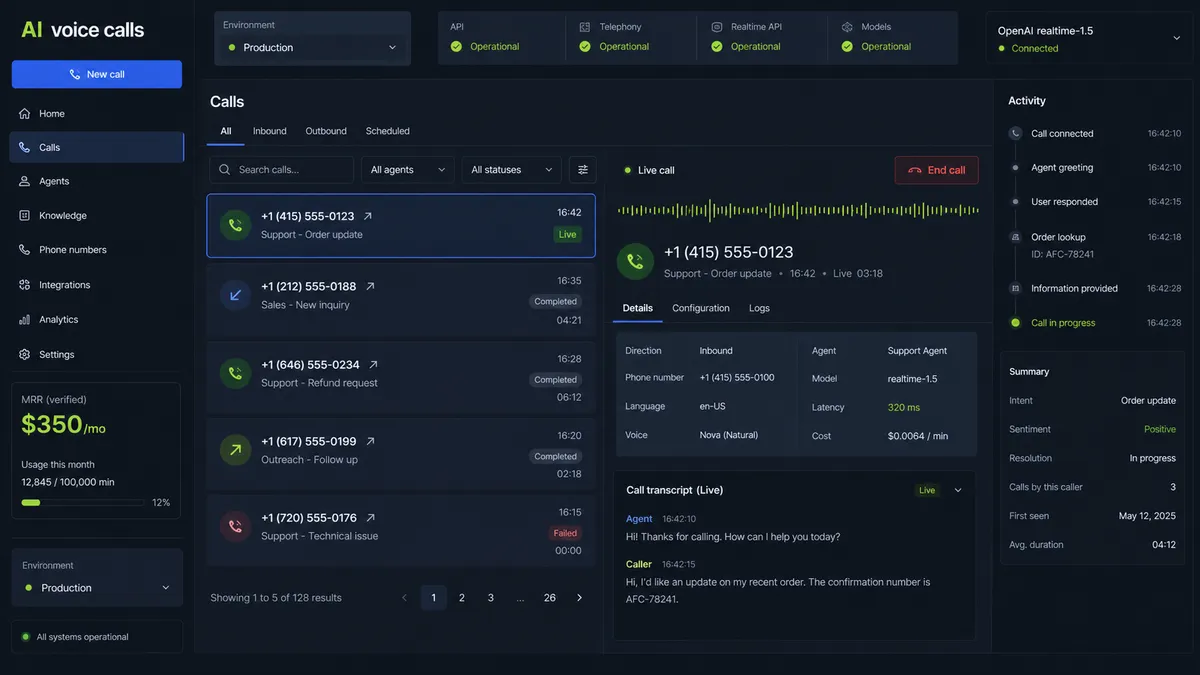Image resolution: width=1200 pixels, height=675 pixels.
Task: Click the live call audio waveform
Action: (x=798, y=210)
